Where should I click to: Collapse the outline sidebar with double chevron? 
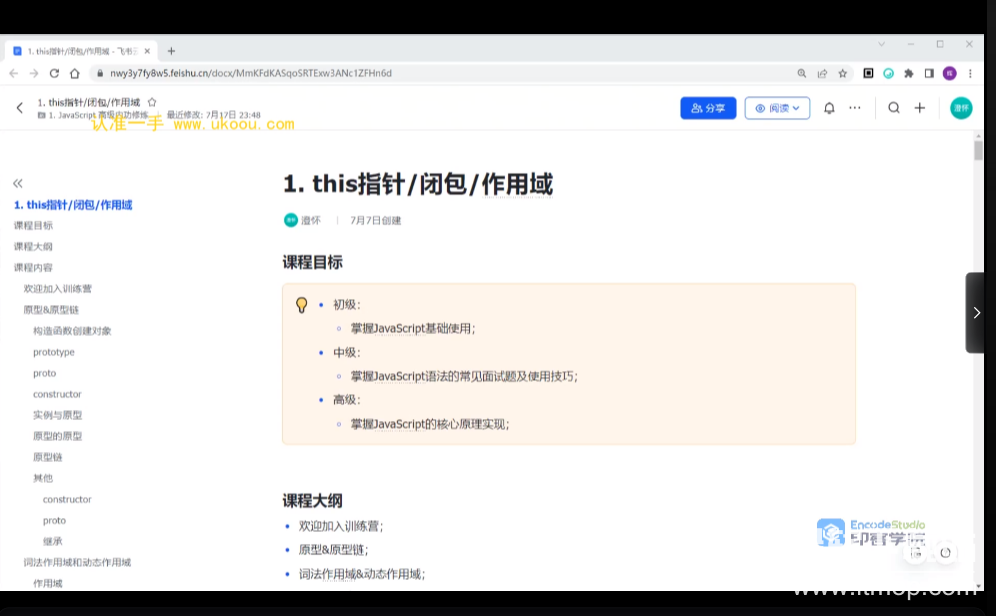click(18, 183)
